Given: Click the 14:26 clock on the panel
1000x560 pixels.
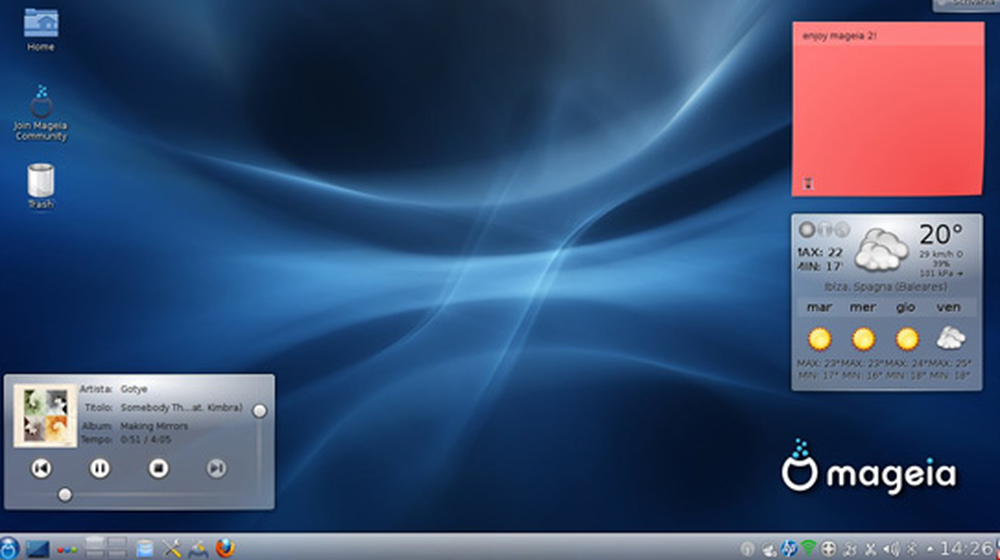Looking at the screenshot, I should pyautogui.click(x=966, y=548).
